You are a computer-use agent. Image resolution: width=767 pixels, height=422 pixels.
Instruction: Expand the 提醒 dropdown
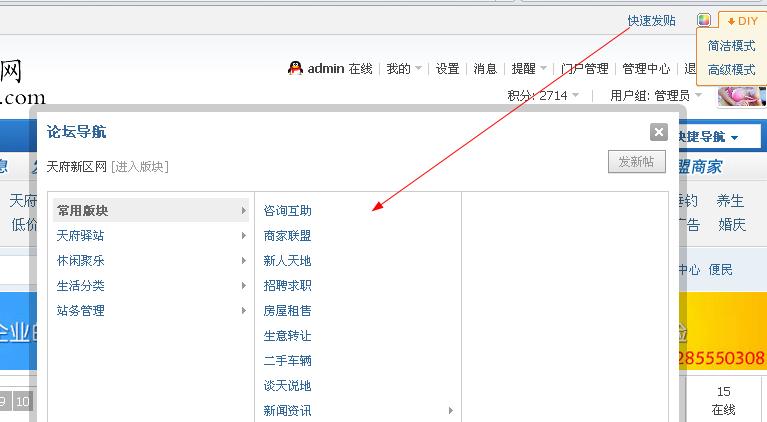529,68
